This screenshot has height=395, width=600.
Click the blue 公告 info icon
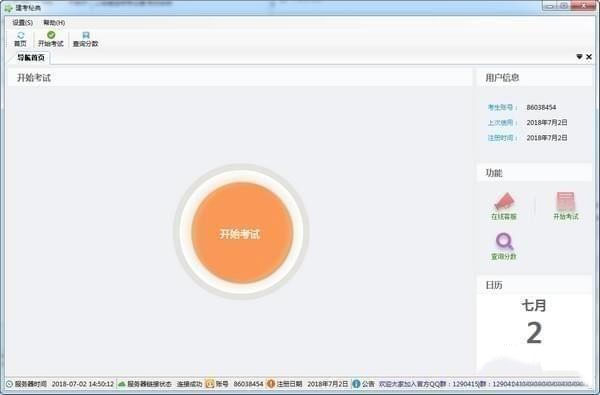pos(356,384)
